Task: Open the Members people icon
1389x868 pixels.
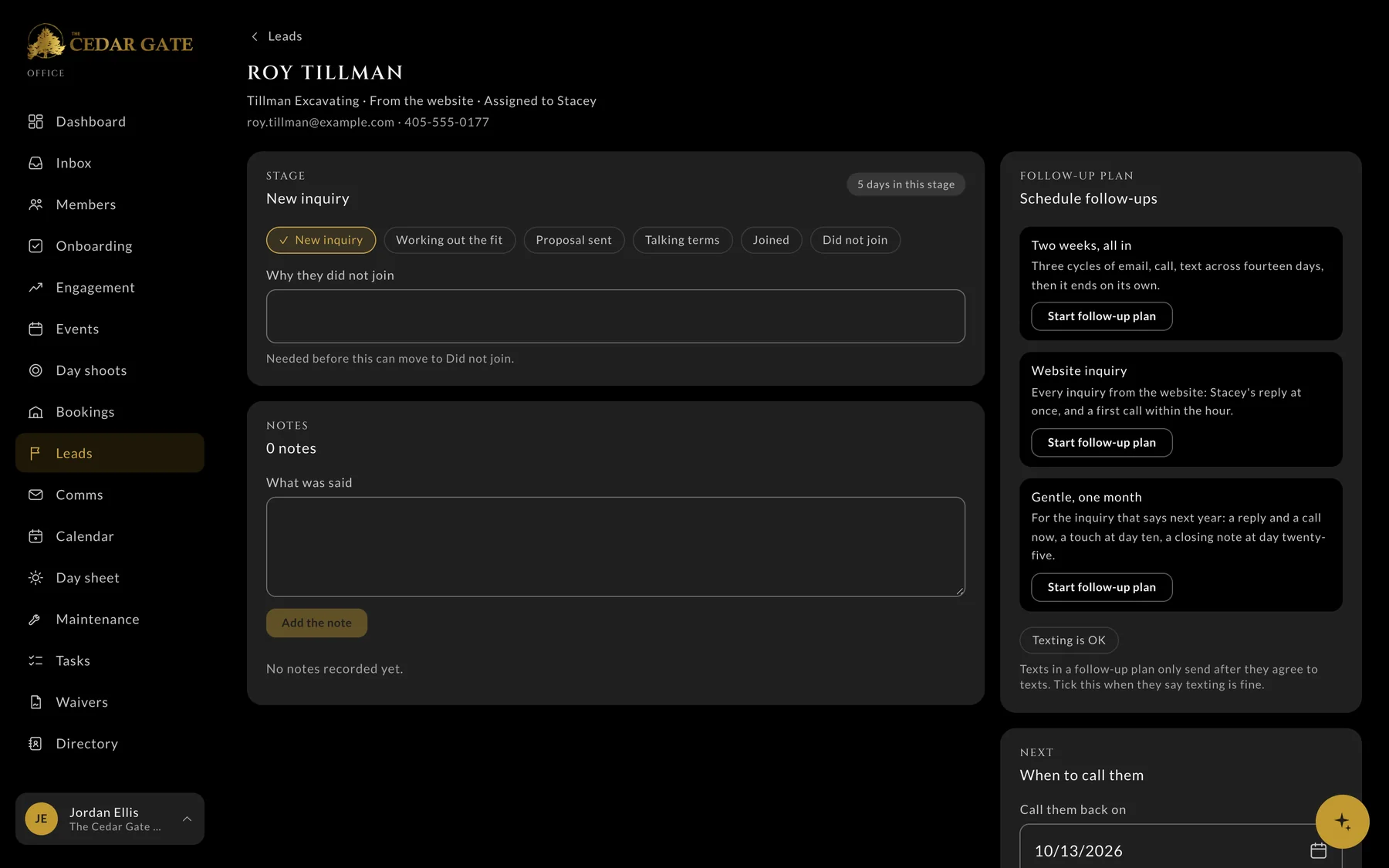Action: pos(35,204)
